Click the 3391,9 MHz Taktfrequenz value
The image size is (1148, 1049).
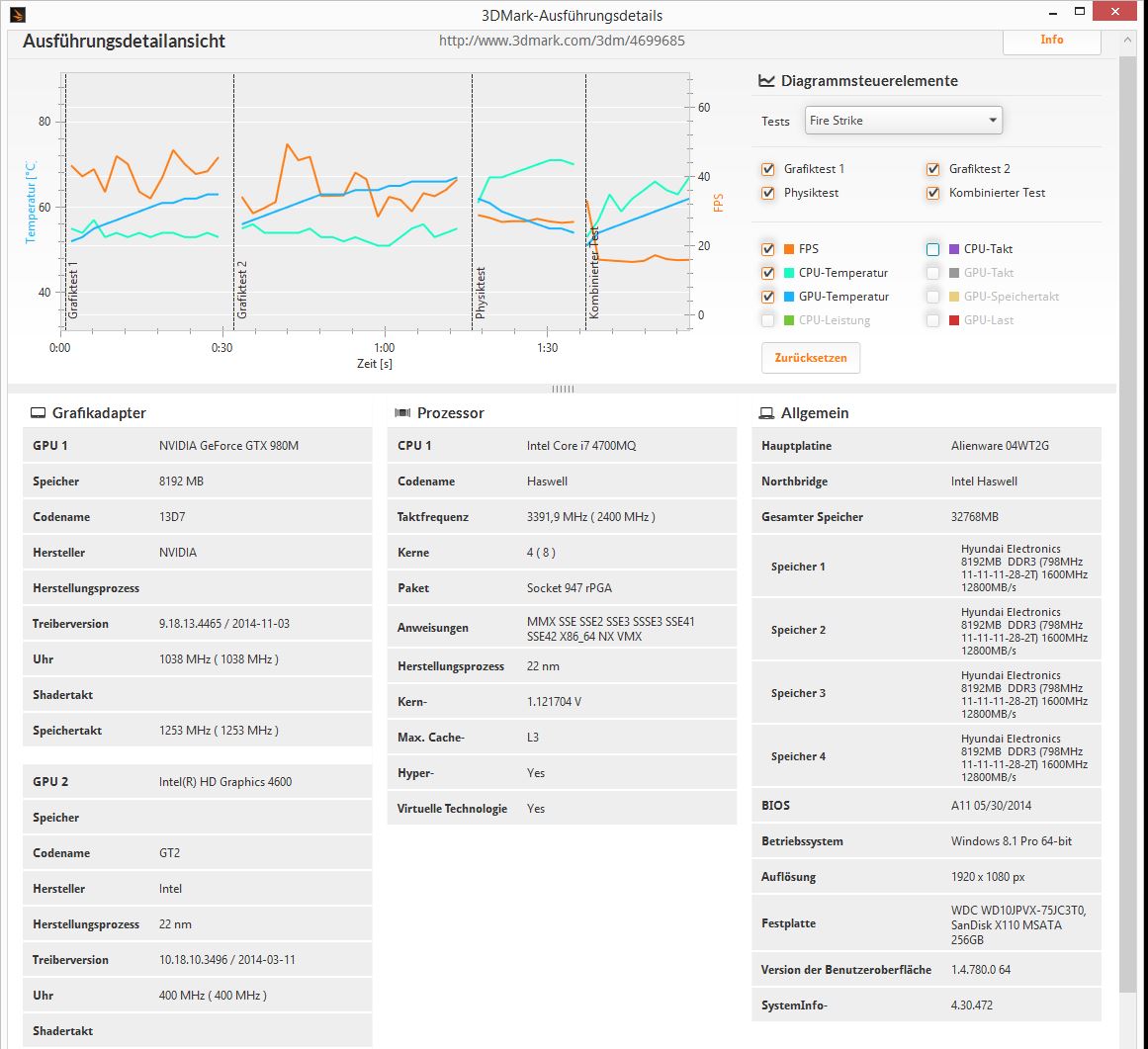point(591,517)
